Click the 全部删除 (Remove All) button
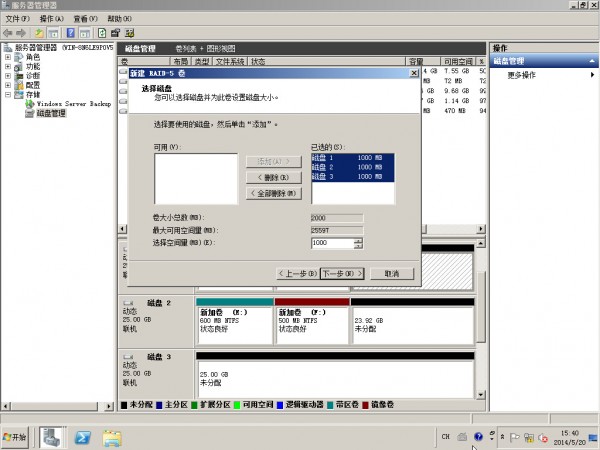Viewport: 600px width, 450px height. 272,193
